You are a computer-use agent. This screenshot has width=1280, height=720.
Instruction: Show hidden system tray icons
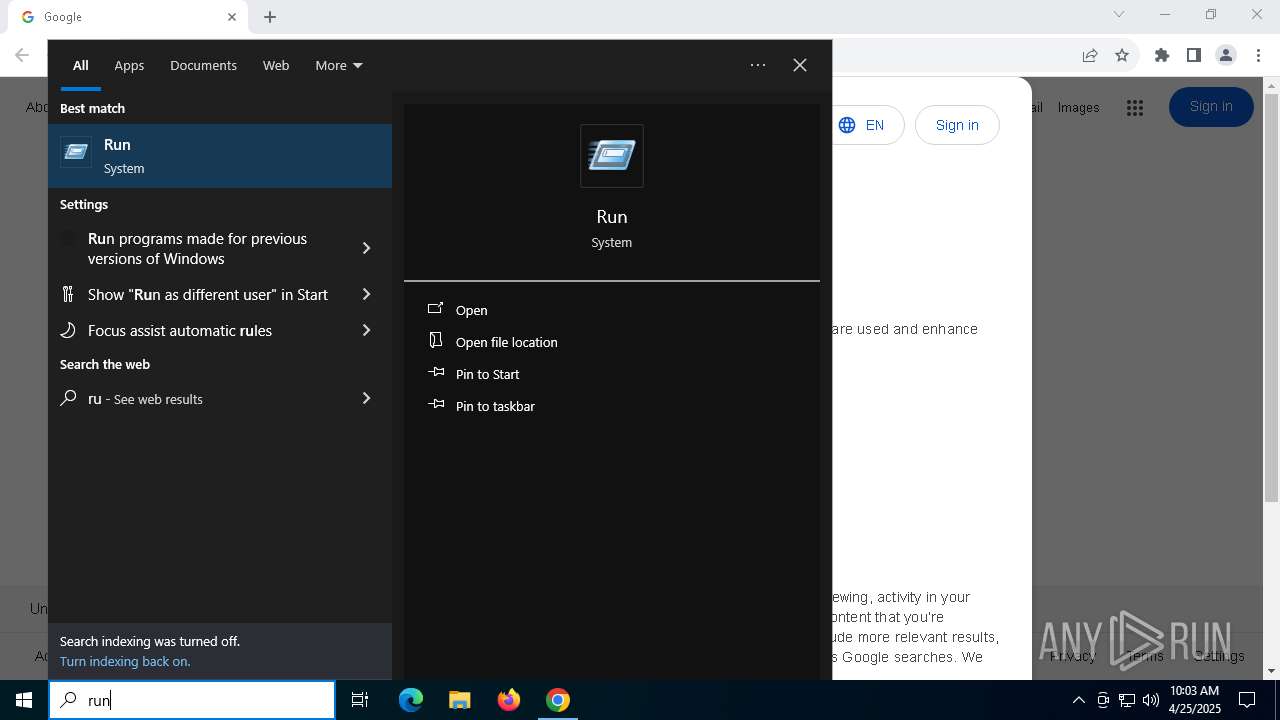[1078, 700]
